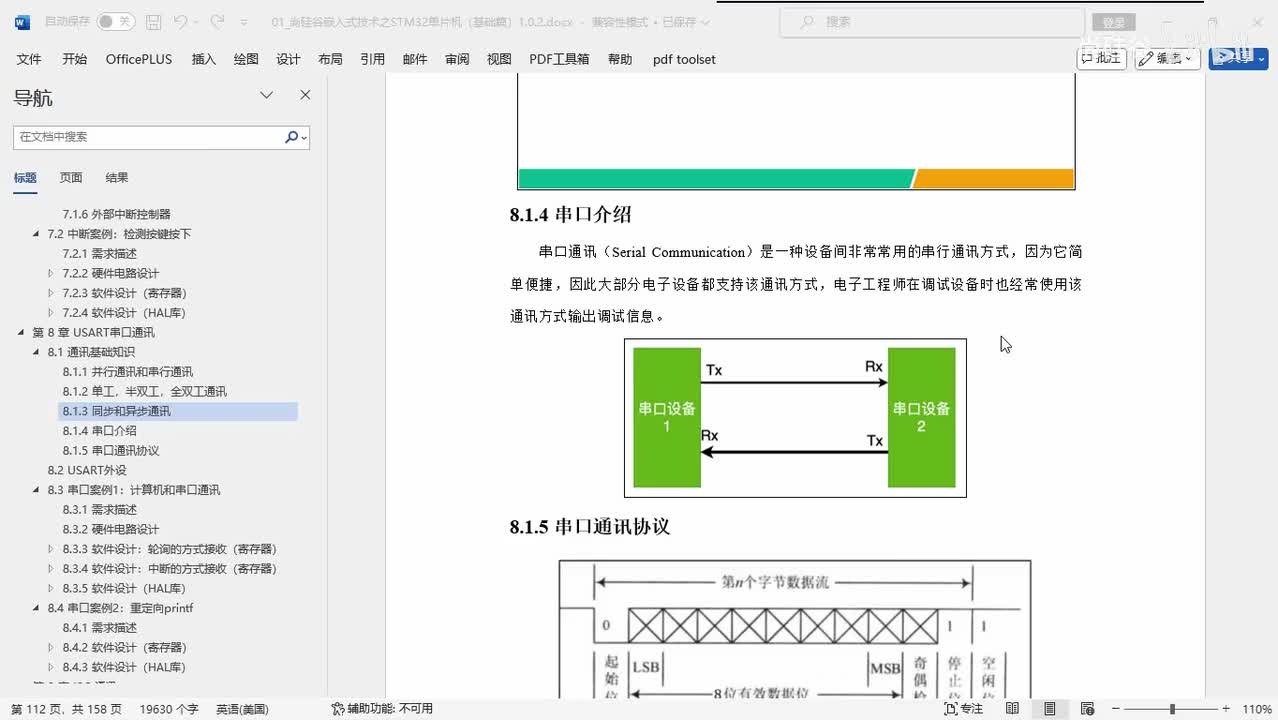Click the login button in title bar
Image resolution: width=1278 pixels, height=720 pixels.
[x=1114, y=22]
